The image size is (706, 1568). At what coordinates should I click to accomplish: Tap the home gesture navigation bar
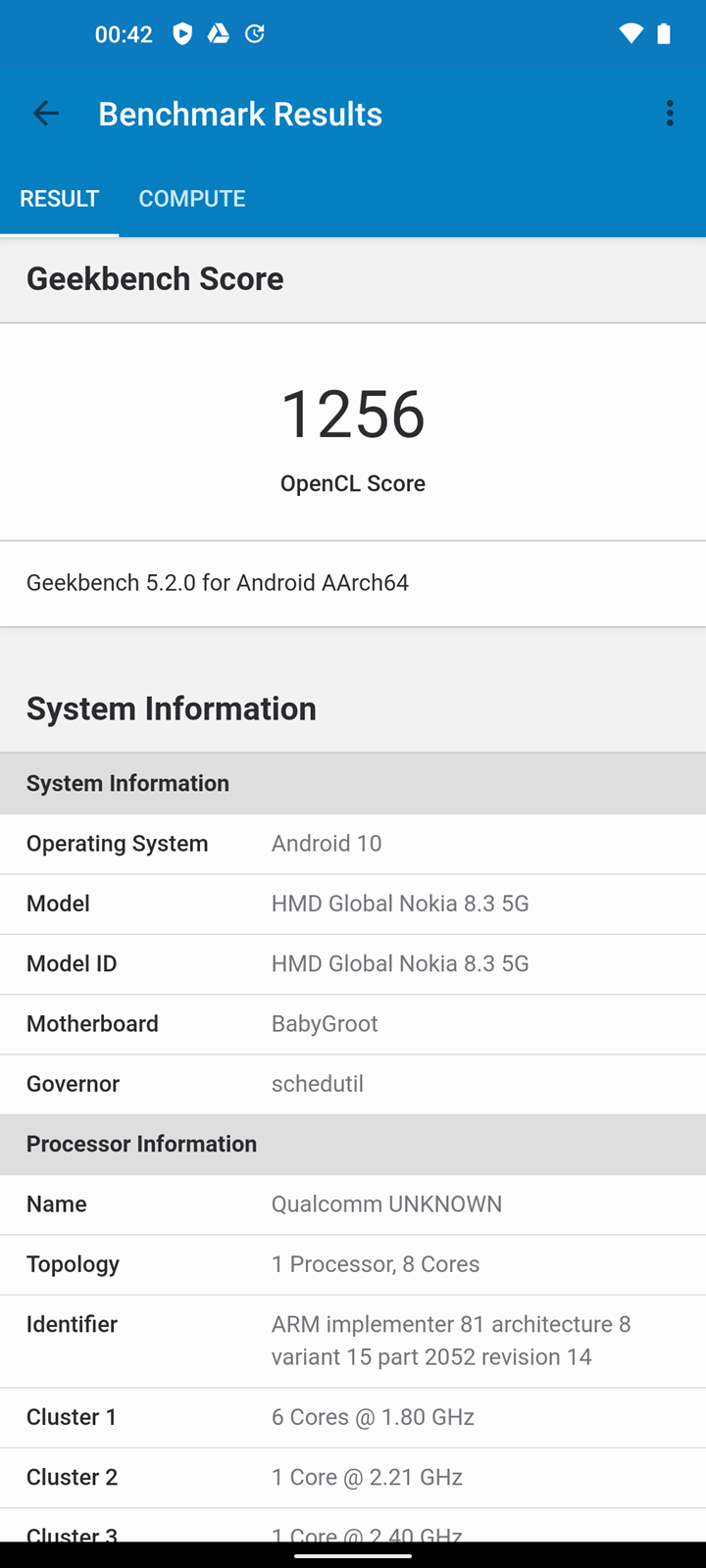353,1554
